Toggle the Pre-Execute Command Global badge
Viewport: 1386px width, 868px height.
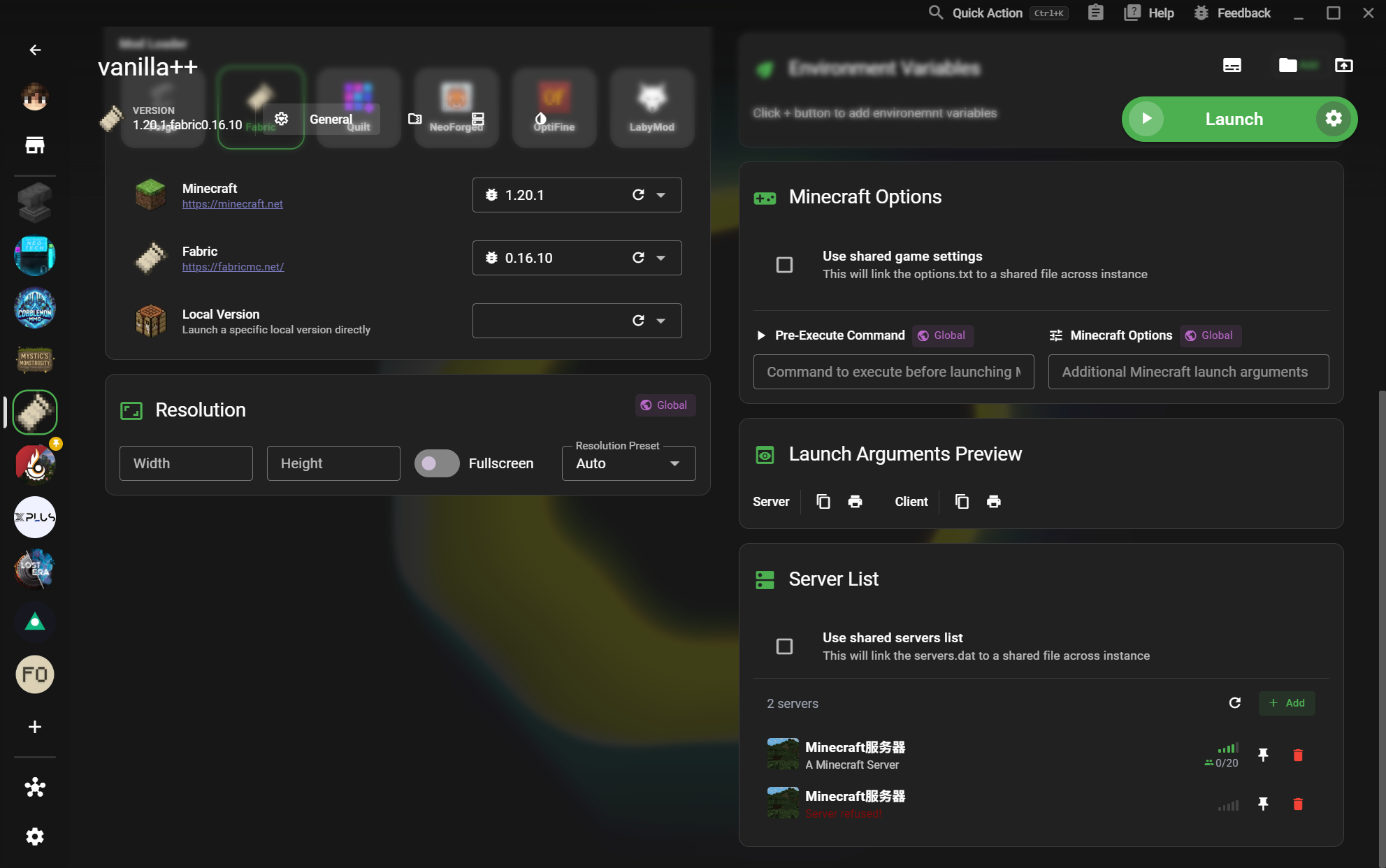click(x=942, y=335)
